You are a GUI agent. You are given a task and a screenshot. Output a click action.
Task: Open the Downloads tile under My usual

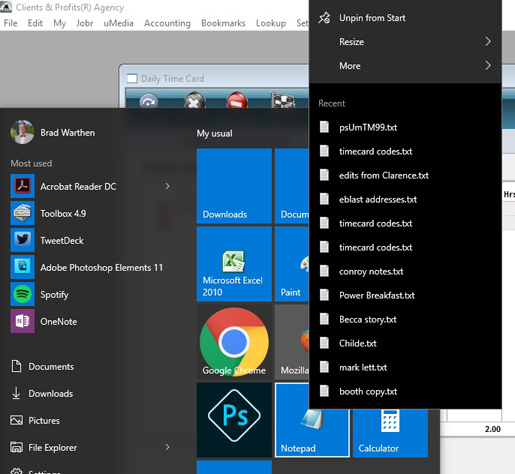click(x=234, y=186)
